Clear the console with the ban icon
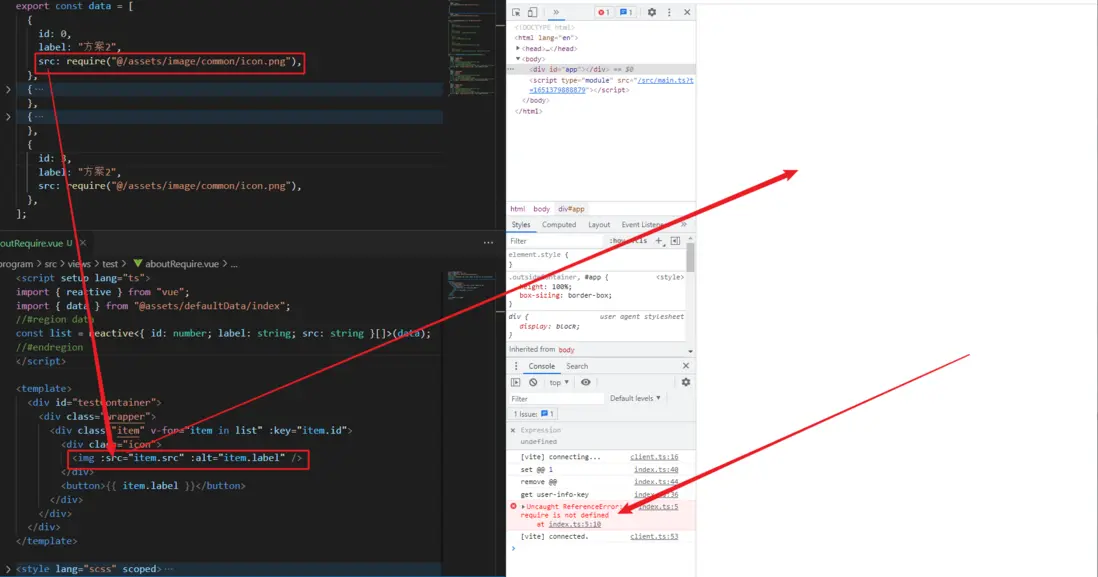Image resolution: width=1098 pixels, height=577 pixels. click(534, 382)
